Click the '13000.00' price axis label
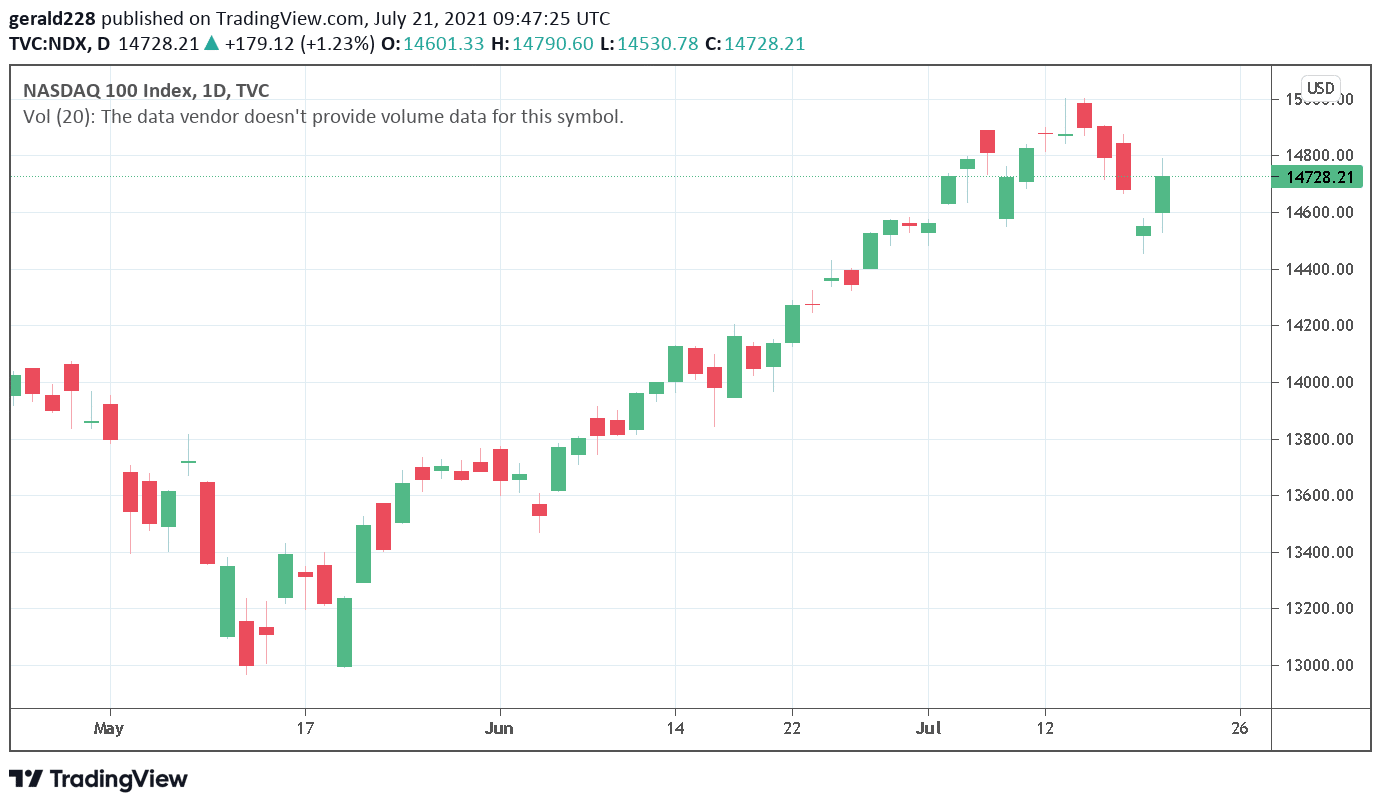 [x=1320, y=665]
